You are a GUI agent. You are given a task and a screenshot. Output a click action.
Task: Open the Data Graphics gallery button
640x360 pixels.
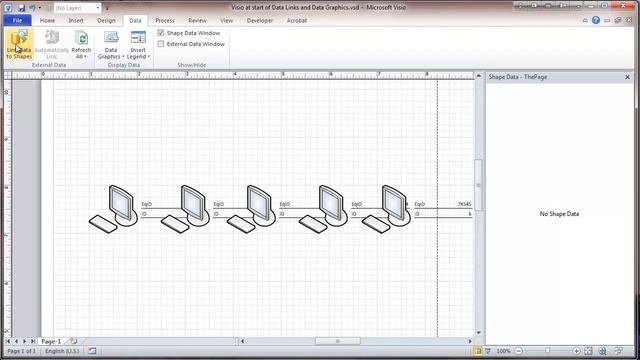click(111, 44)
